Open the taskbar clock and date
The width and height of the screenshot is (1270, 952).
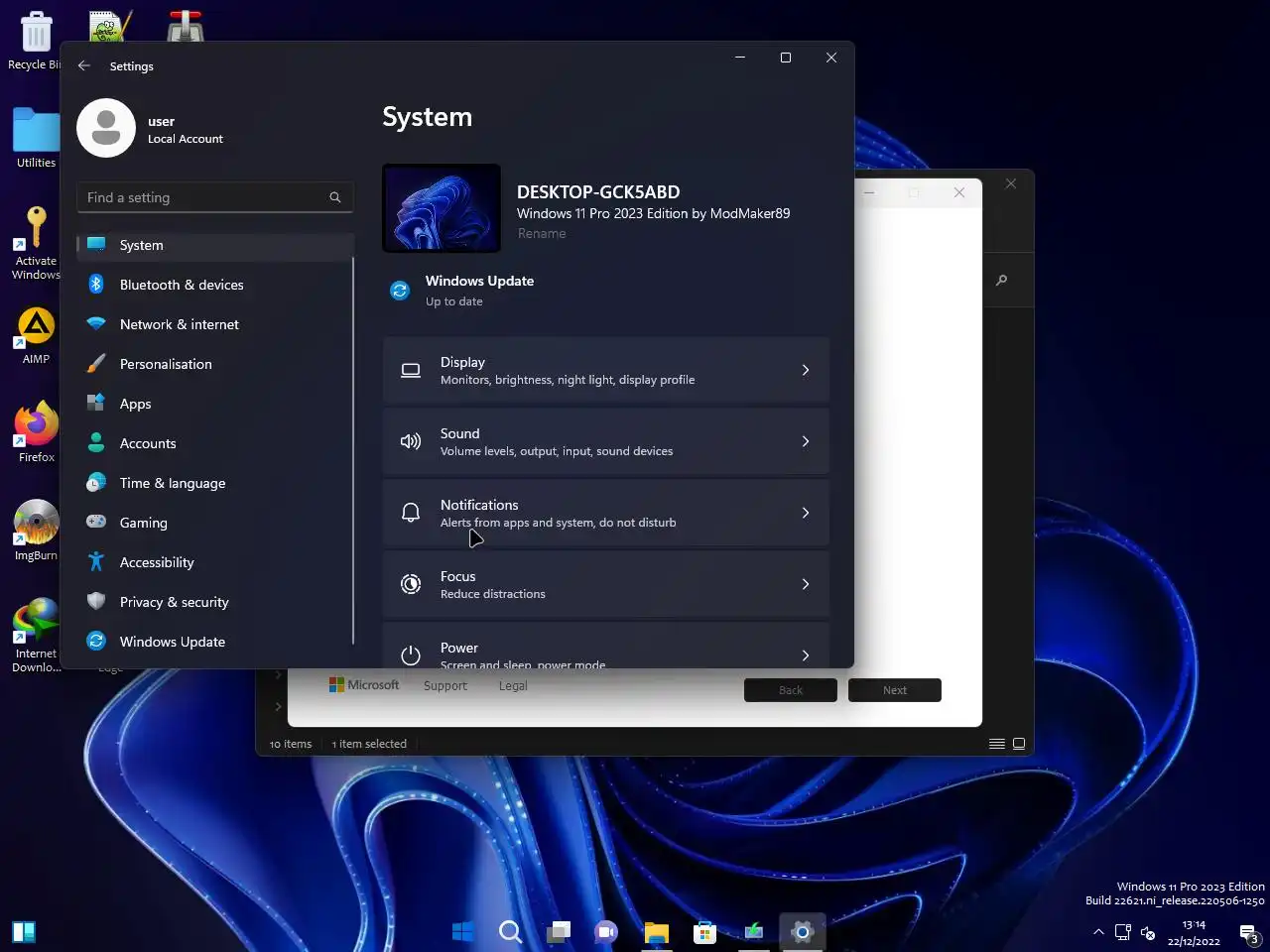pos(1194,933)
